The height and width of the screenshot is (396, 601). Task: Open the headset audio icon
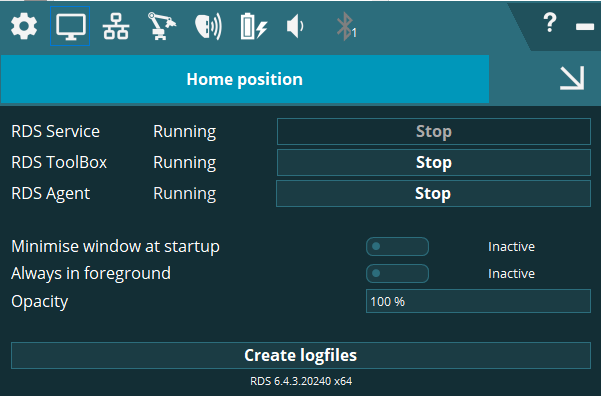pos(208,27)
